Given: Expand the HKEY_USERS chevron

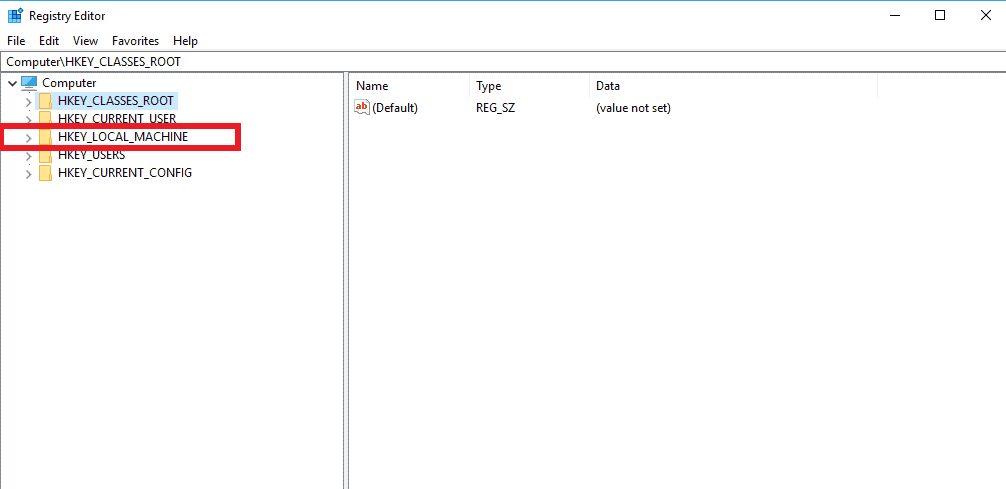Looking at the screenshot, I should tap(28, 155).
